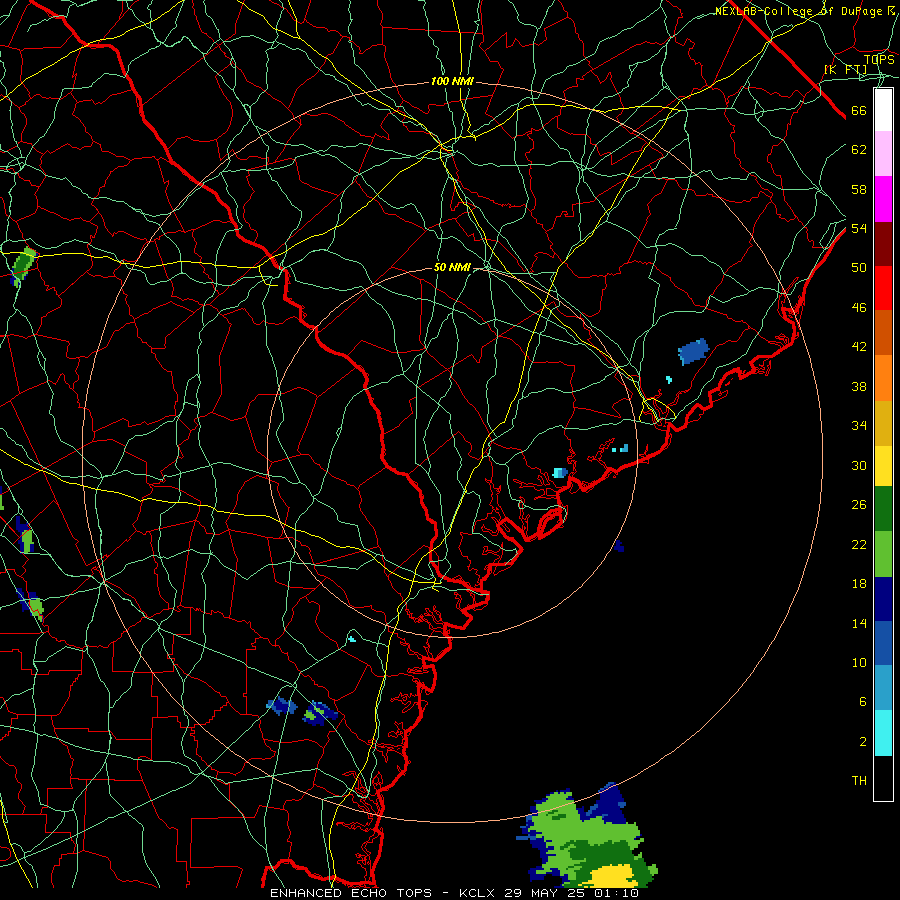The width and height of the screenshot is (900, 900).
Task: Click the green echo at far left edge
Action: click(24, 265)
